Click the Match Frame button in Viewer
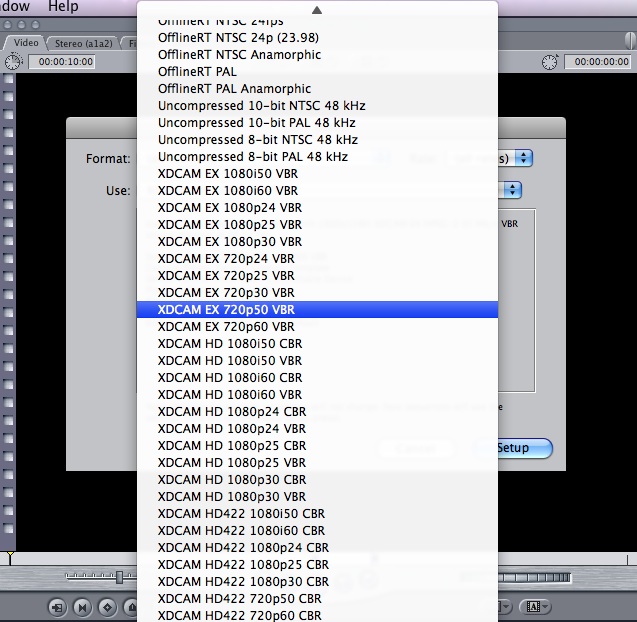 tap(57, 607)
